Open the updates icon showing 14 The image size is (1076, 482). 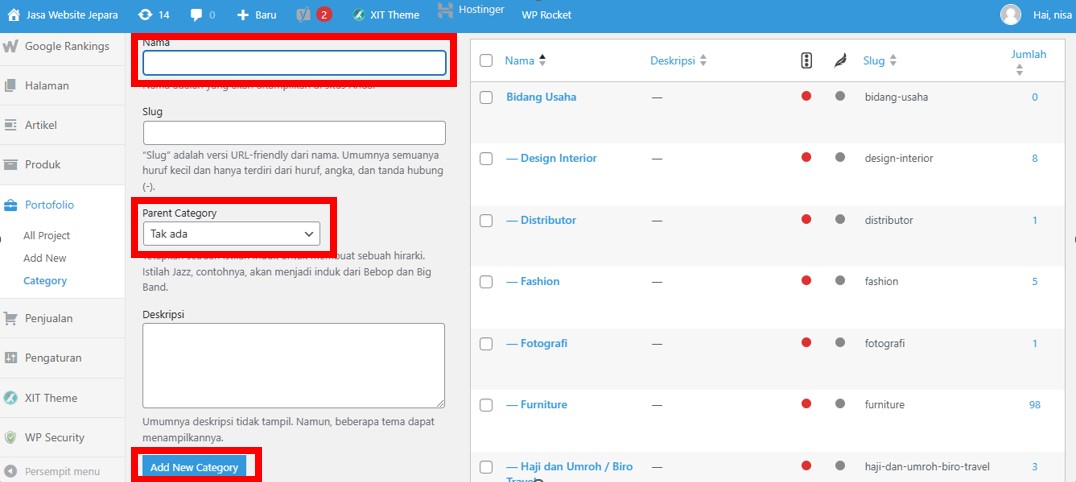[145, 14]
